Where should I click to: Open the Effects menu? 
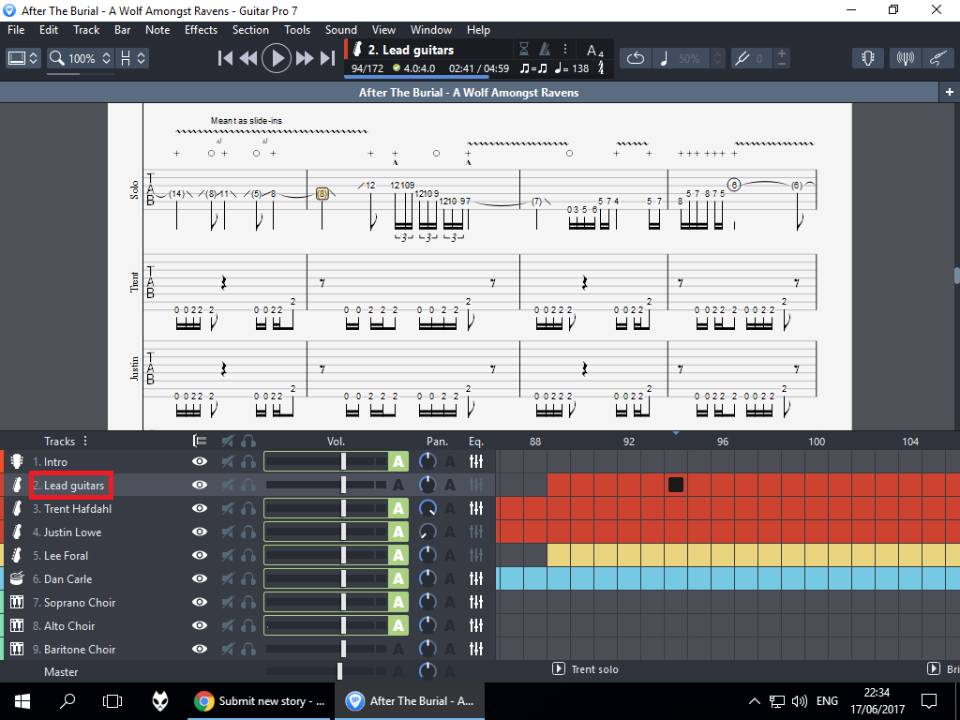(x=201, y=30)
